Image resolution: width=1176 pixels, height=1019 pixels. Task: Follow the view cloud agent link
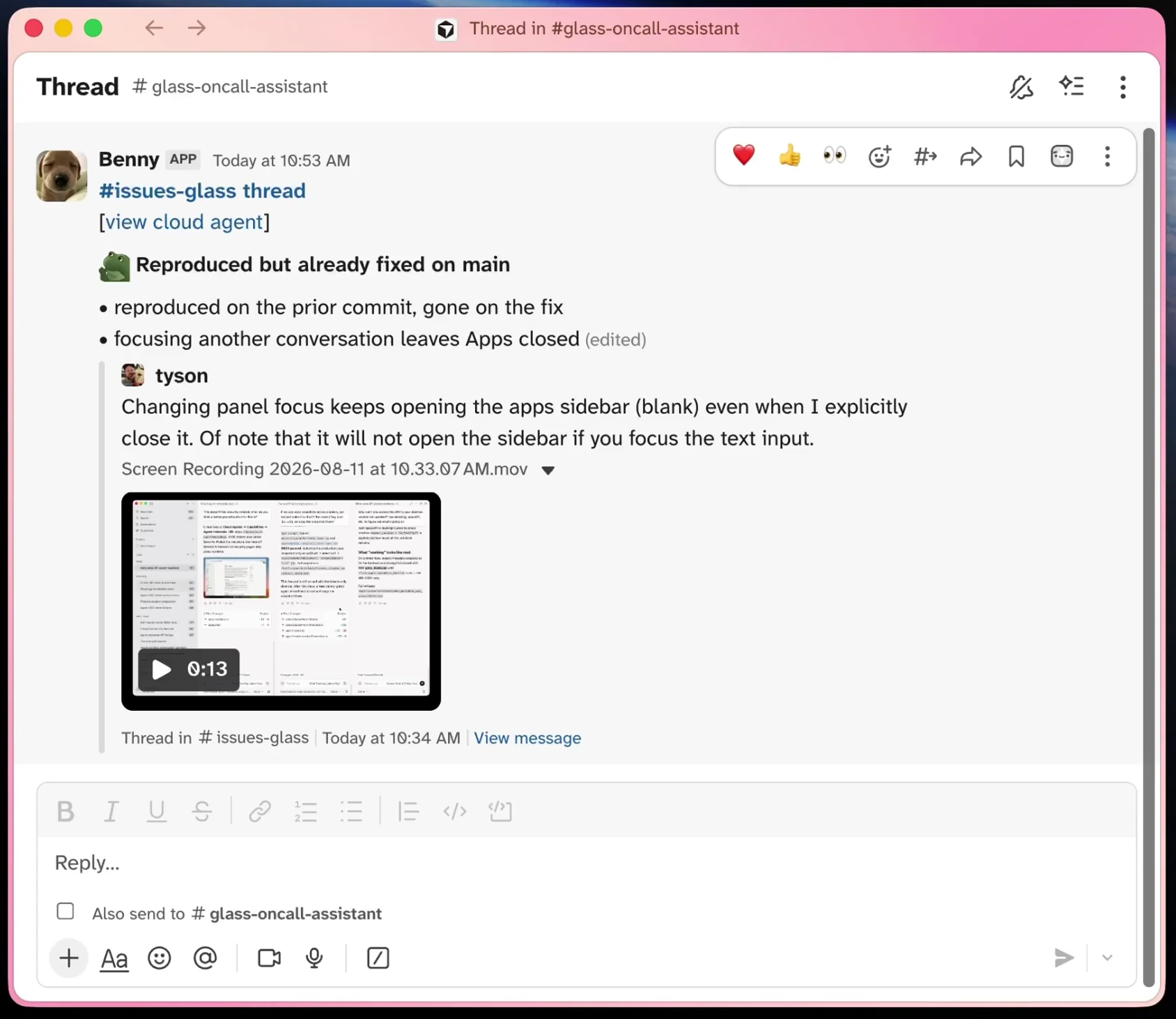tap(184, 222)
